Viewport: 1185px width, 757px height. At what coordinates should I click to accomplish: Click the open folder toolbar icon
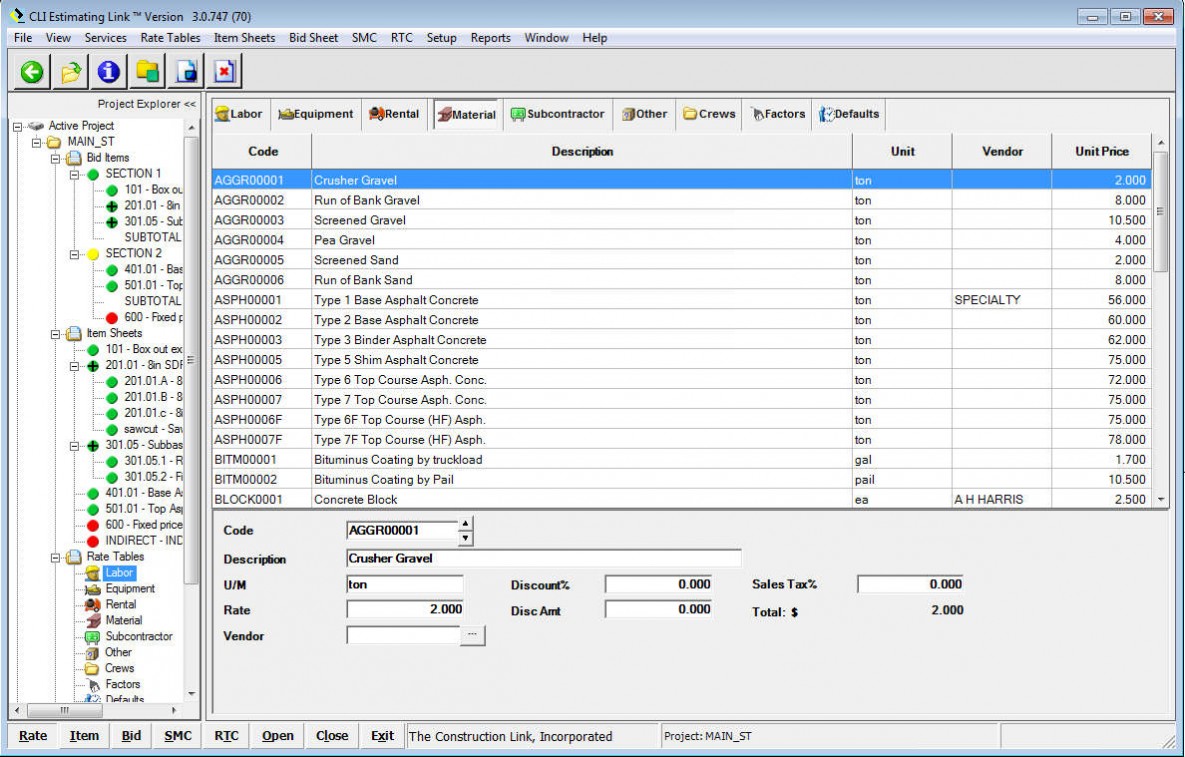coord(70,73)
